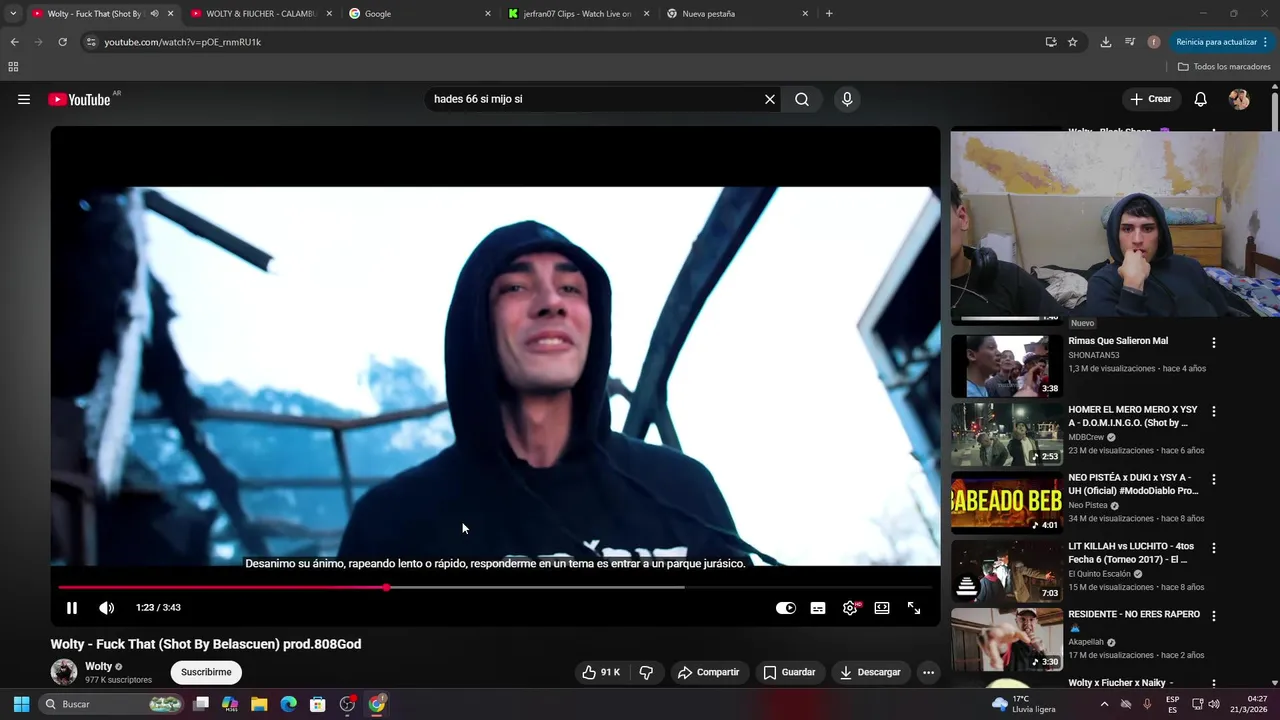Switch to WOLTY & FIUCHER - CALAMBU tab

pyautogui.click(x=260, y=14)
